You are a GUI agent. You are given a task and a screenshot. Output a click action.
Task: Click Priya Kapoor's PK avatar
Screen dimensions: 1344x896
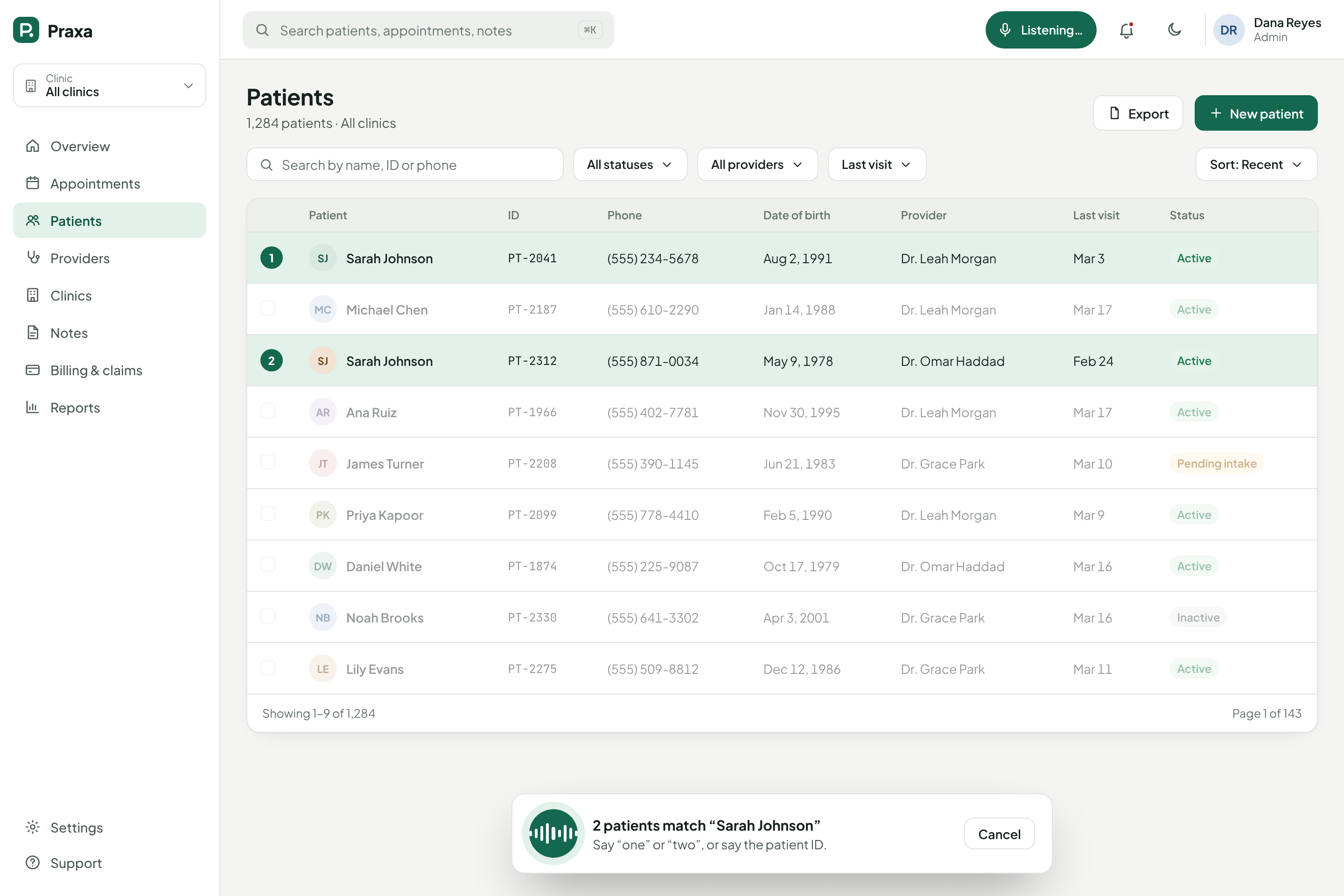click(x=323, y=515)
